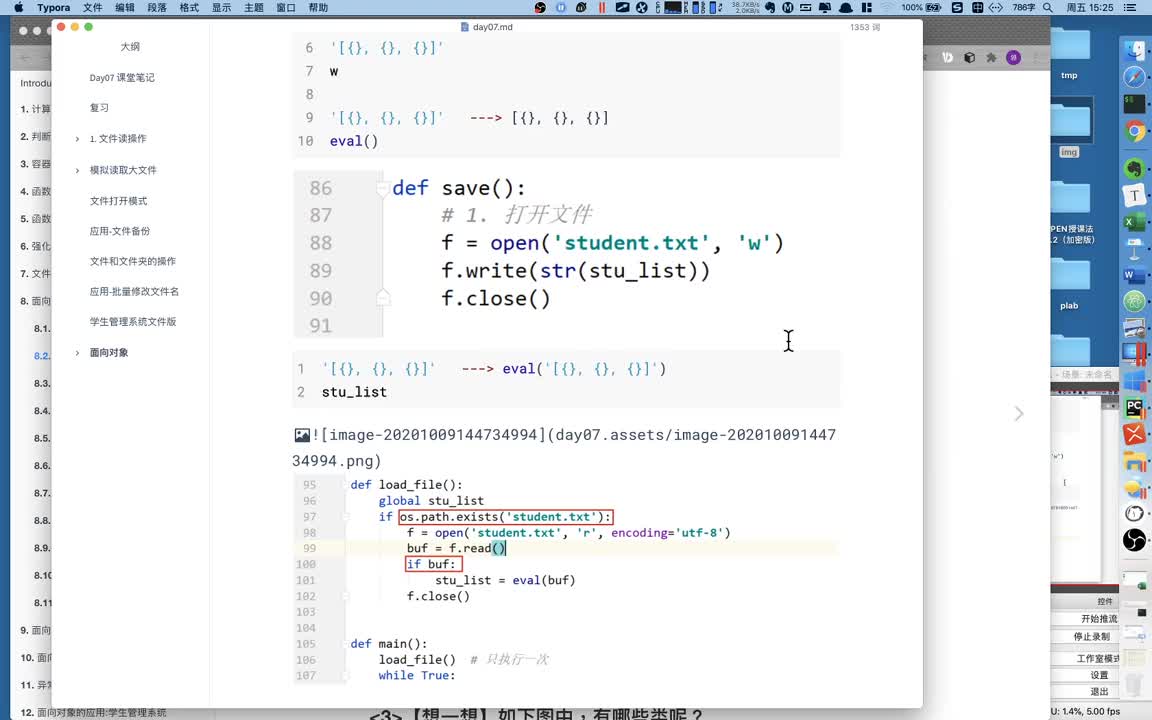Open the Trash in the Dock
This screenshot has width=1152, height=720.
[x=1135, y=687]
